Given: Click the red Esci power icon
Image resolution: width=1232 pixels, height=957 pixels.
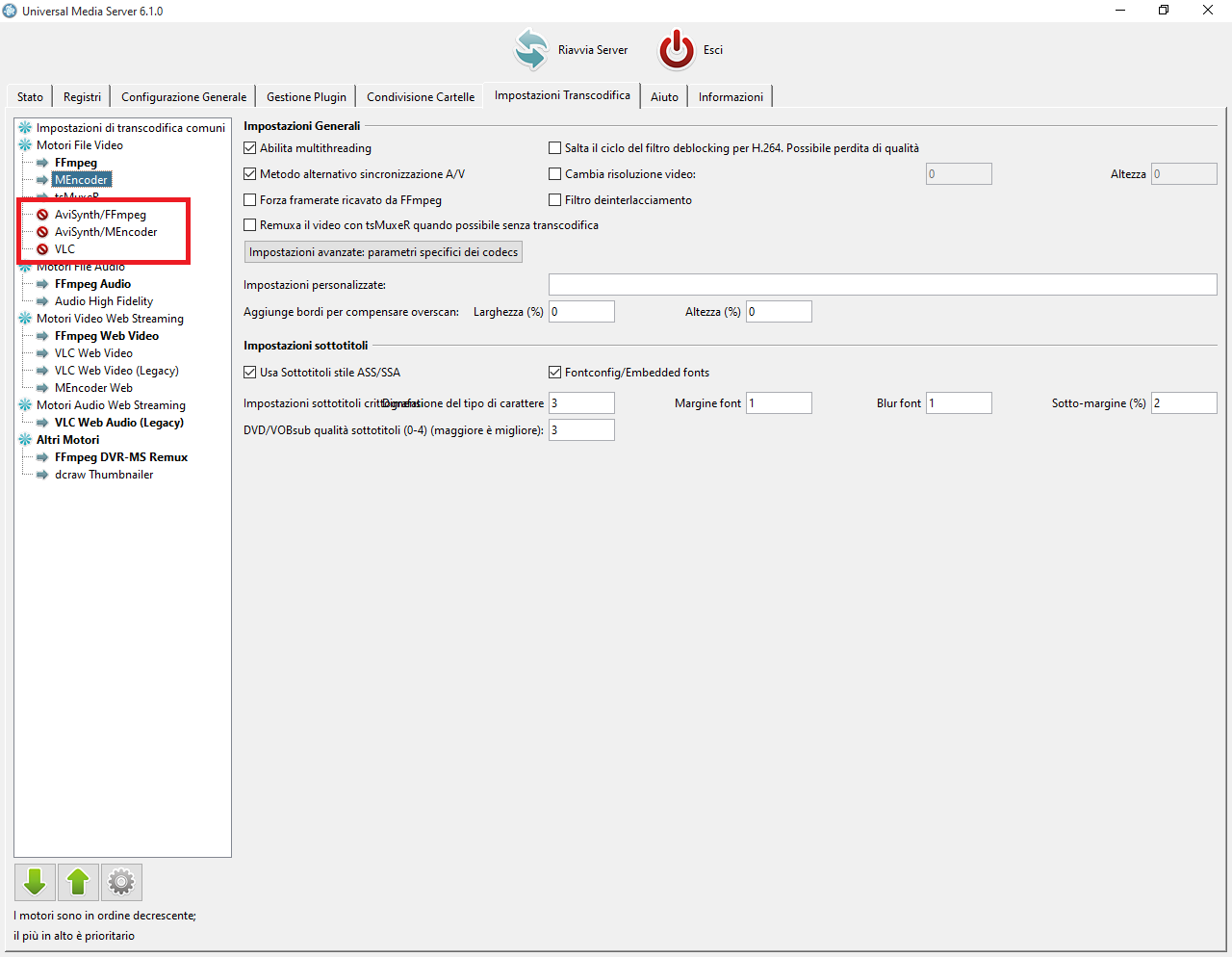Looking at the screenshot, I should click(x=677, y=49).
